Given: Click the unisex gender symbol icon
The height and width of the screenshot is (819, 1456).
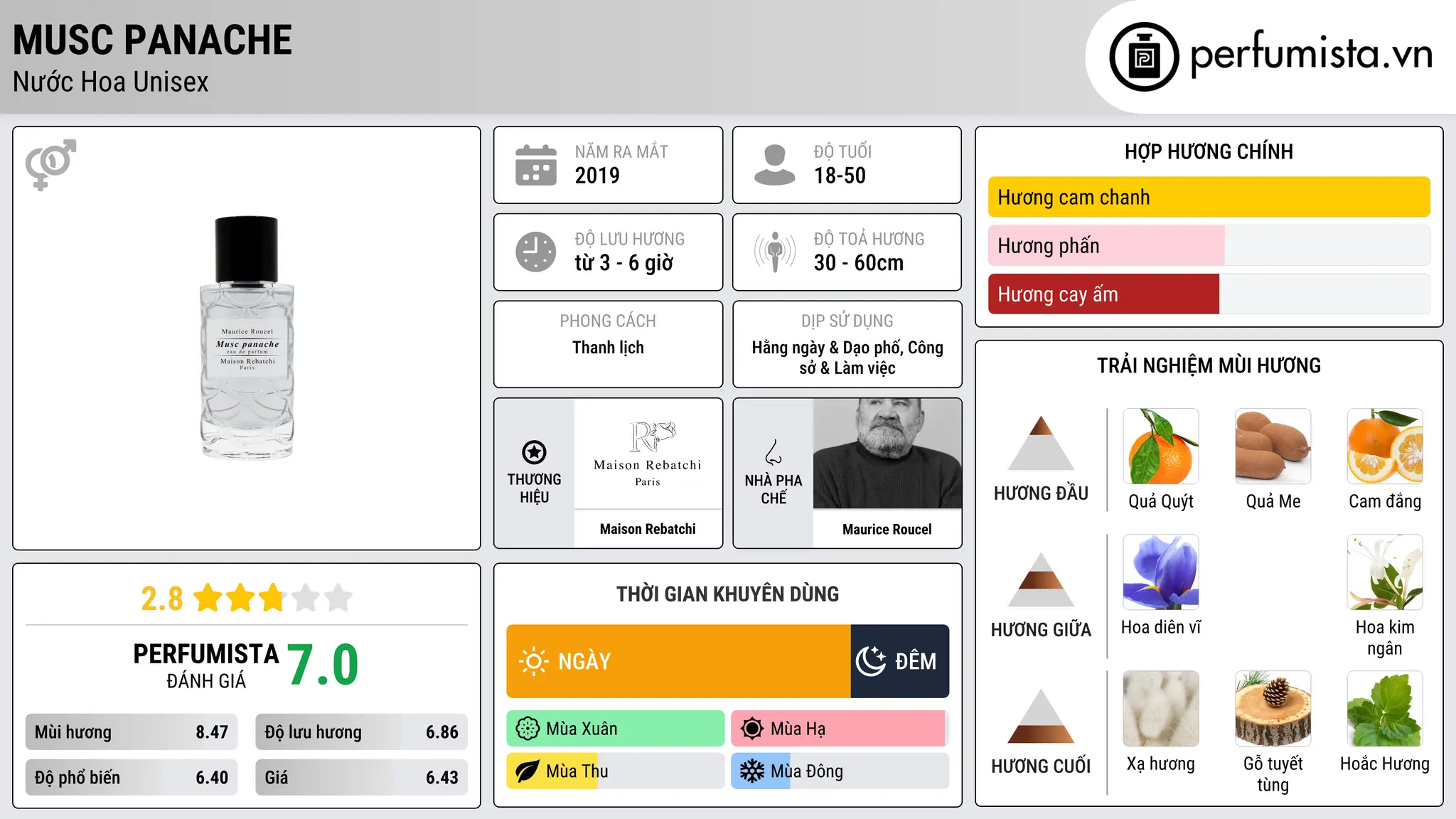Looking at the screenshot, I should click(50, 164).
